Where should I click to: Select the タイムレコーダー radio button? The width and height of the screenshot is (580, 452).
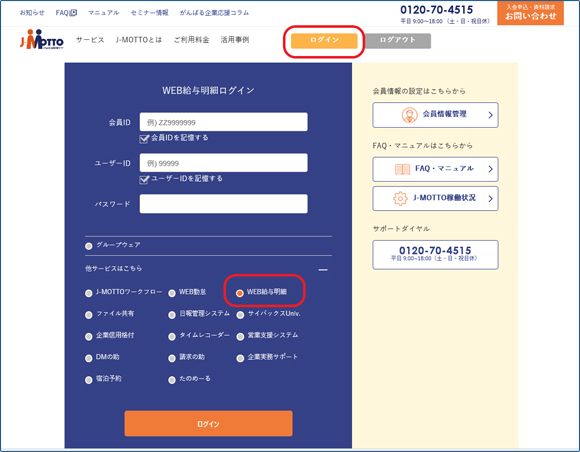pos(172,337)
